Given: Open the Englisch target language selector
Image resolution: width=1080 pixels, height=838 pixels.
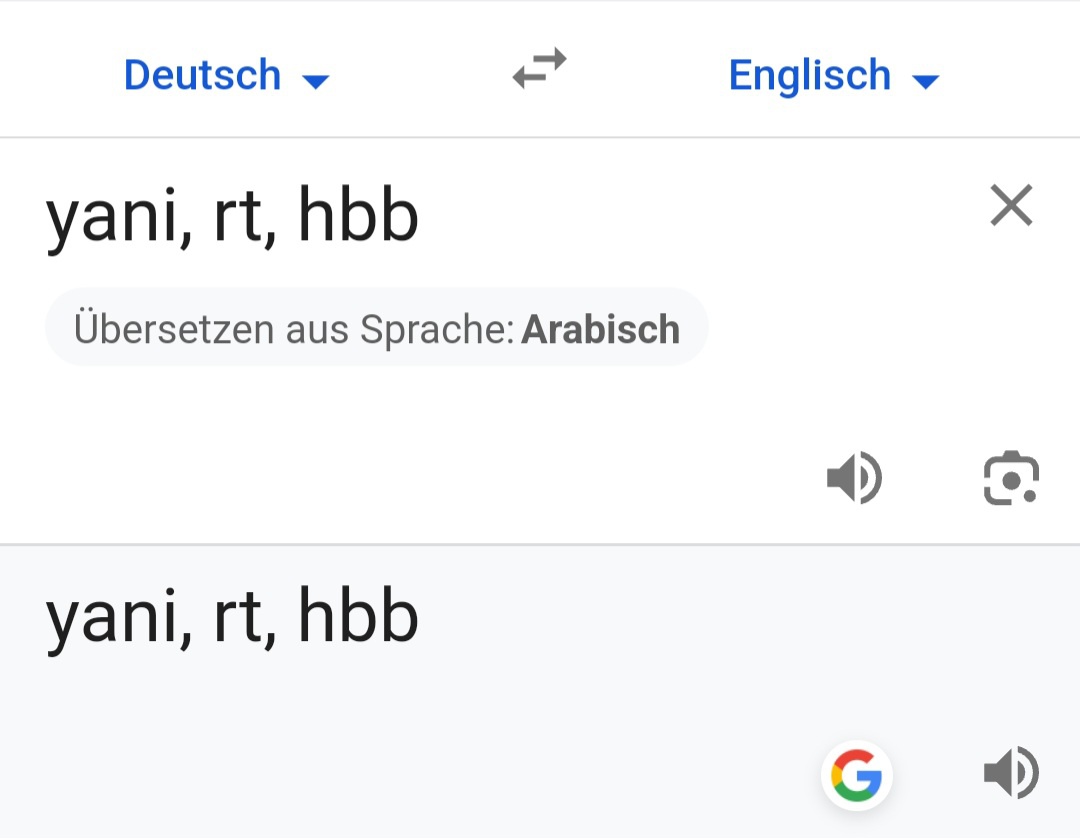Looking at the screenshot, I should click(x=810, y=76).
